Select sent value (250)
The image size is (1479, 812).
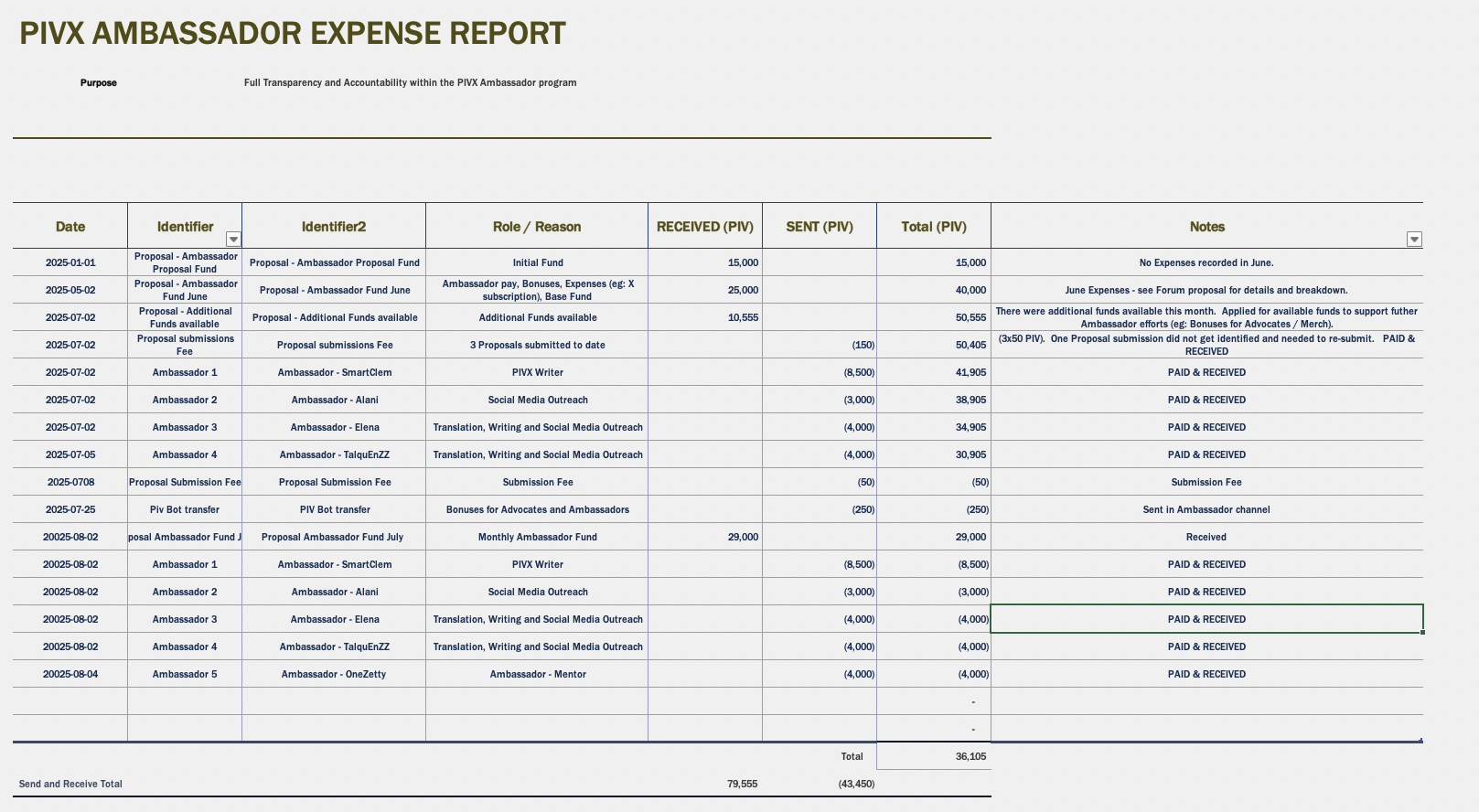coord(820,509)
